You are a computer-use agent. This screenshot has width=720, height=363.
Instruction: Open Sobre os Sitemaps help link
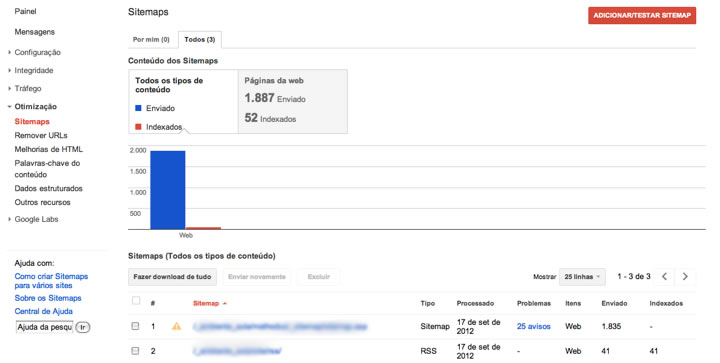tap(48, 298)
